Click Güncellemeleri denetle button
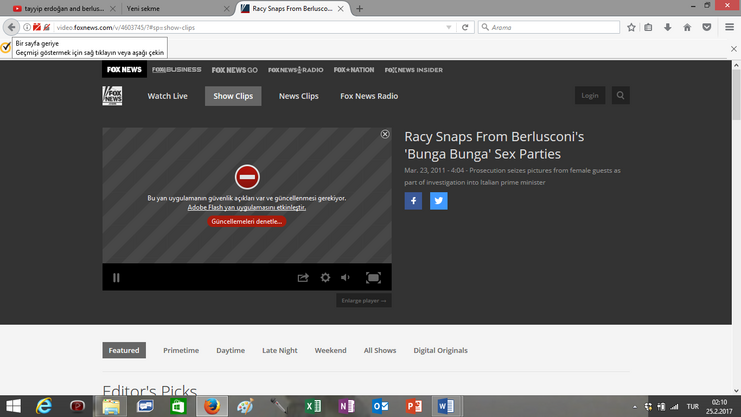 pyautogui.click(x=247, y=221)
